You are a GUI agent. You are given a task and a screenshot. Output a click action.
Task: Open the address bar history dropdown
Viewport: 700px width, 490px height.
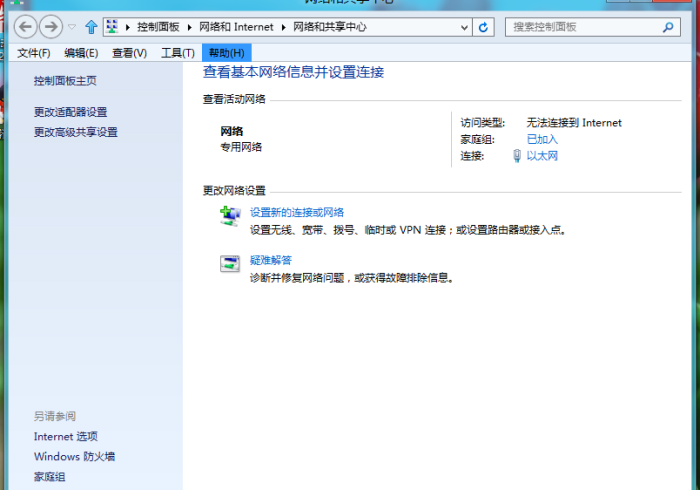464,27
